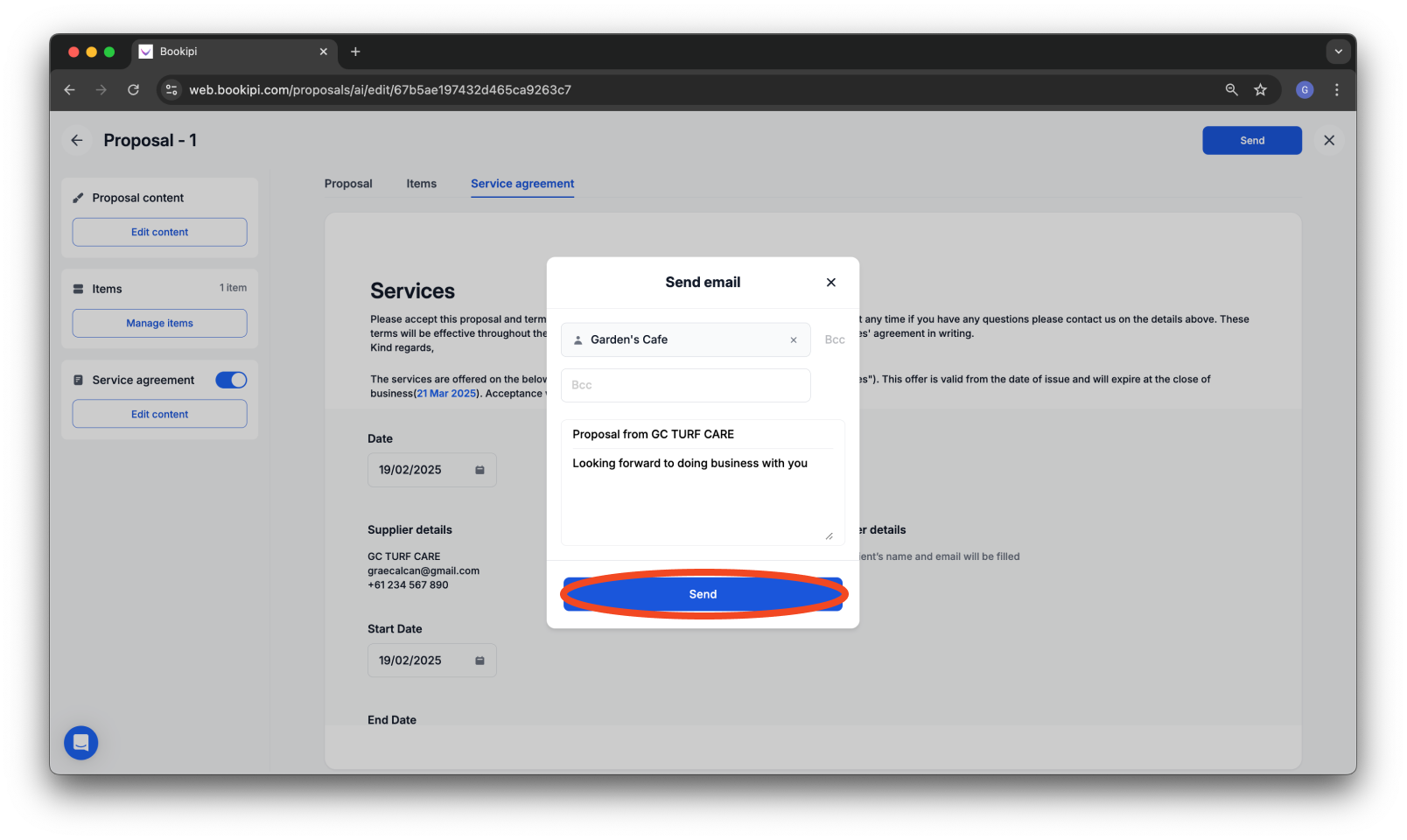
Task: Open Chrome's three-dot menu
Action: click(1336, 89)
